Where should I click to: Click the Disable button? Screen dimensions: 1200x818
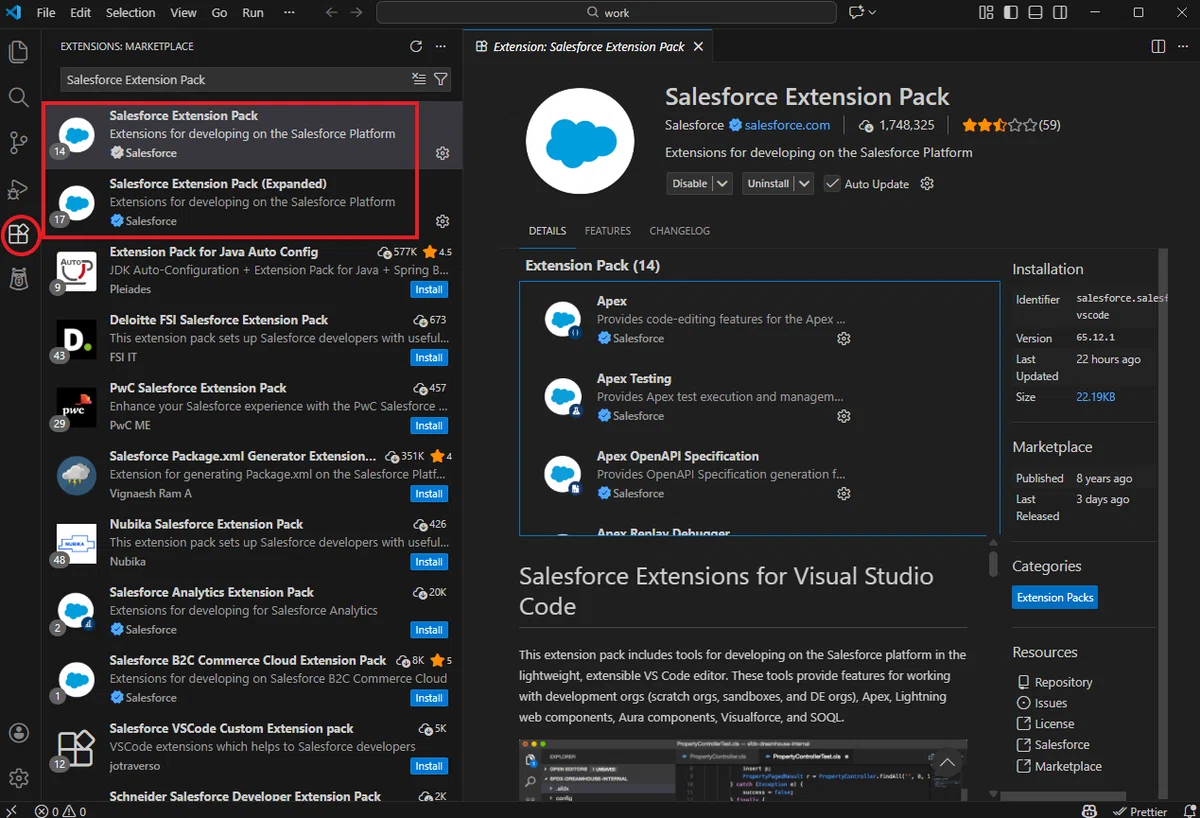tap(690, 184)
